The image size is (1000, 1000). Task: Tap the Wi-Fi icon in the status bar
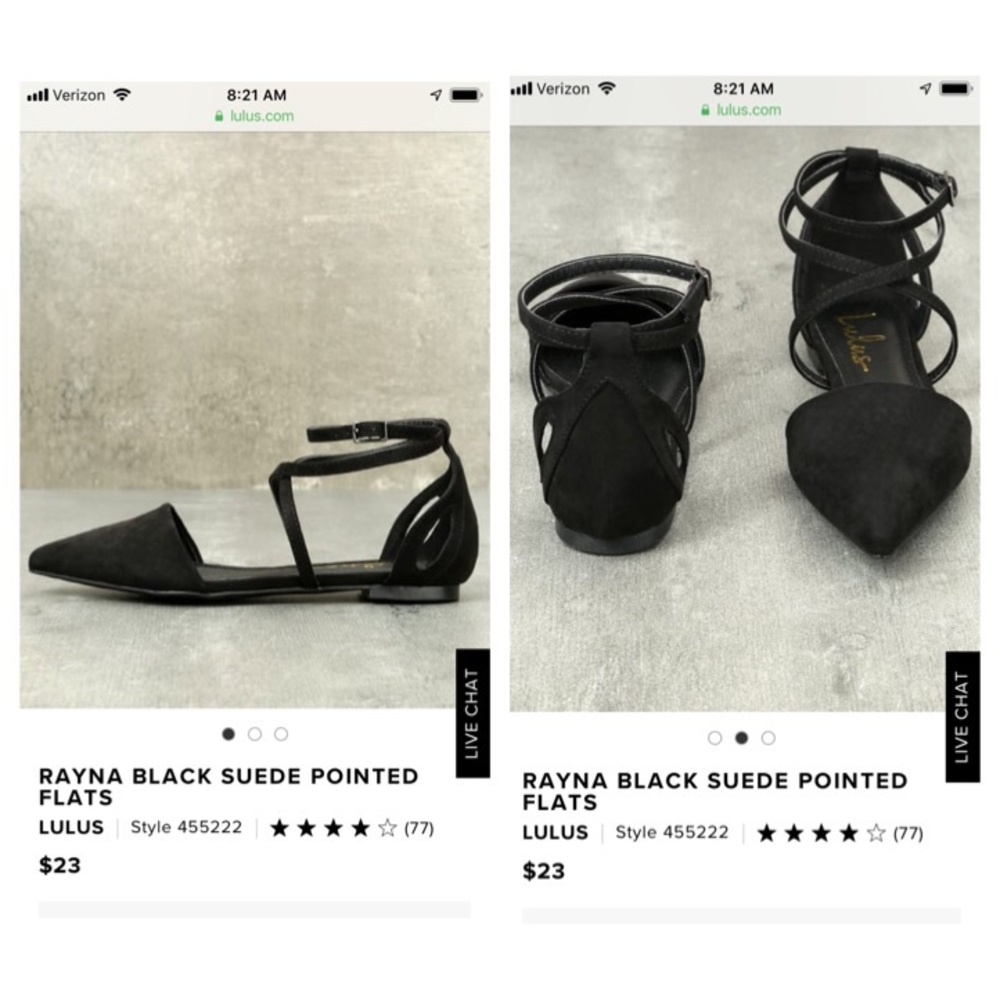pos(122,94)
